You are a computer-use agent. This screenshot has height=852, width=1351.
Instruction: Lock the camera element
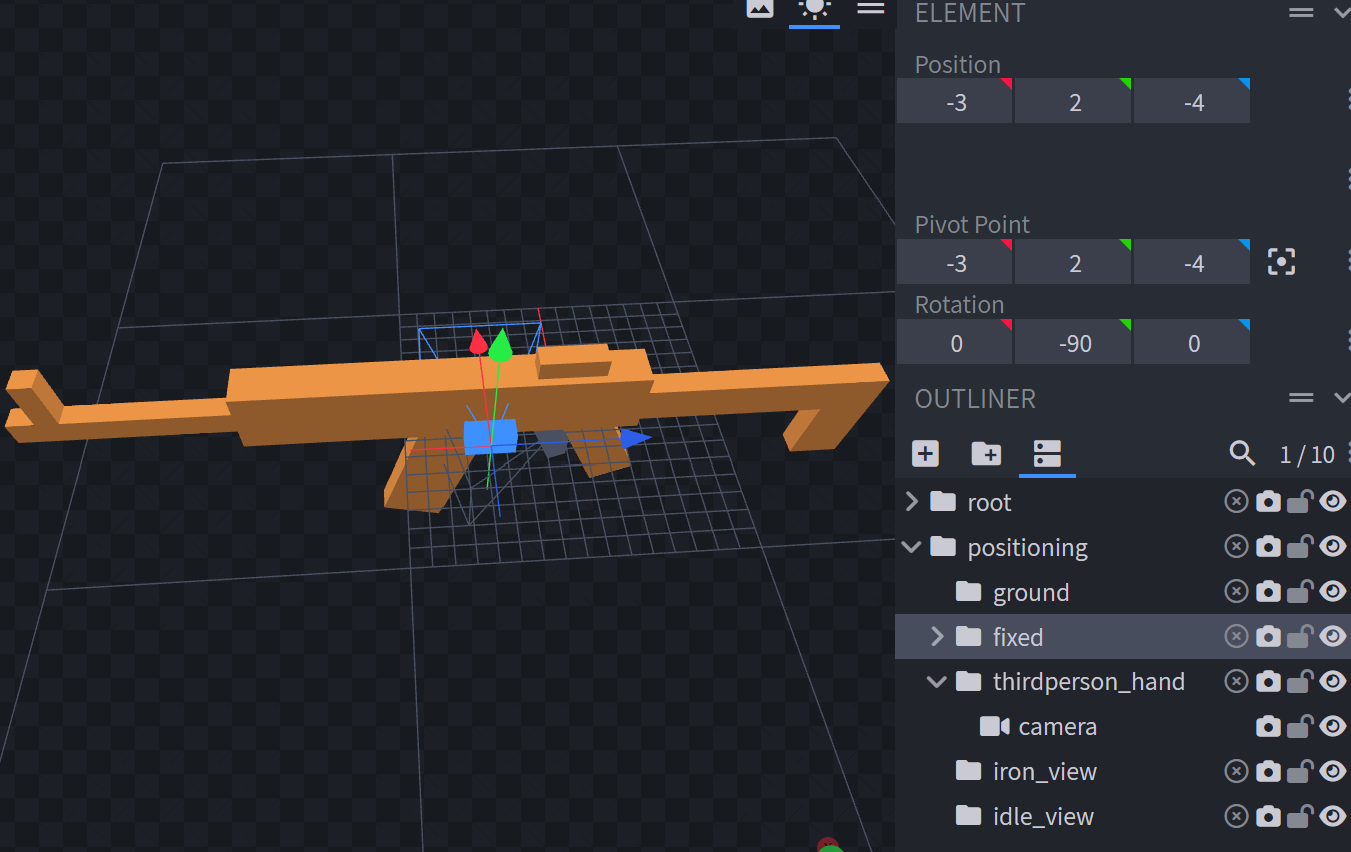[x=1300, y=726]
